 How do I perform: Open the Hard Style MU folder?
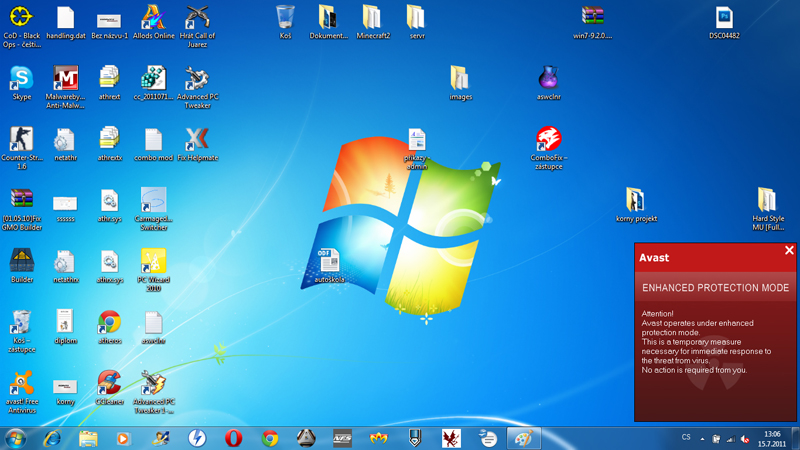(x=767, y=200)
